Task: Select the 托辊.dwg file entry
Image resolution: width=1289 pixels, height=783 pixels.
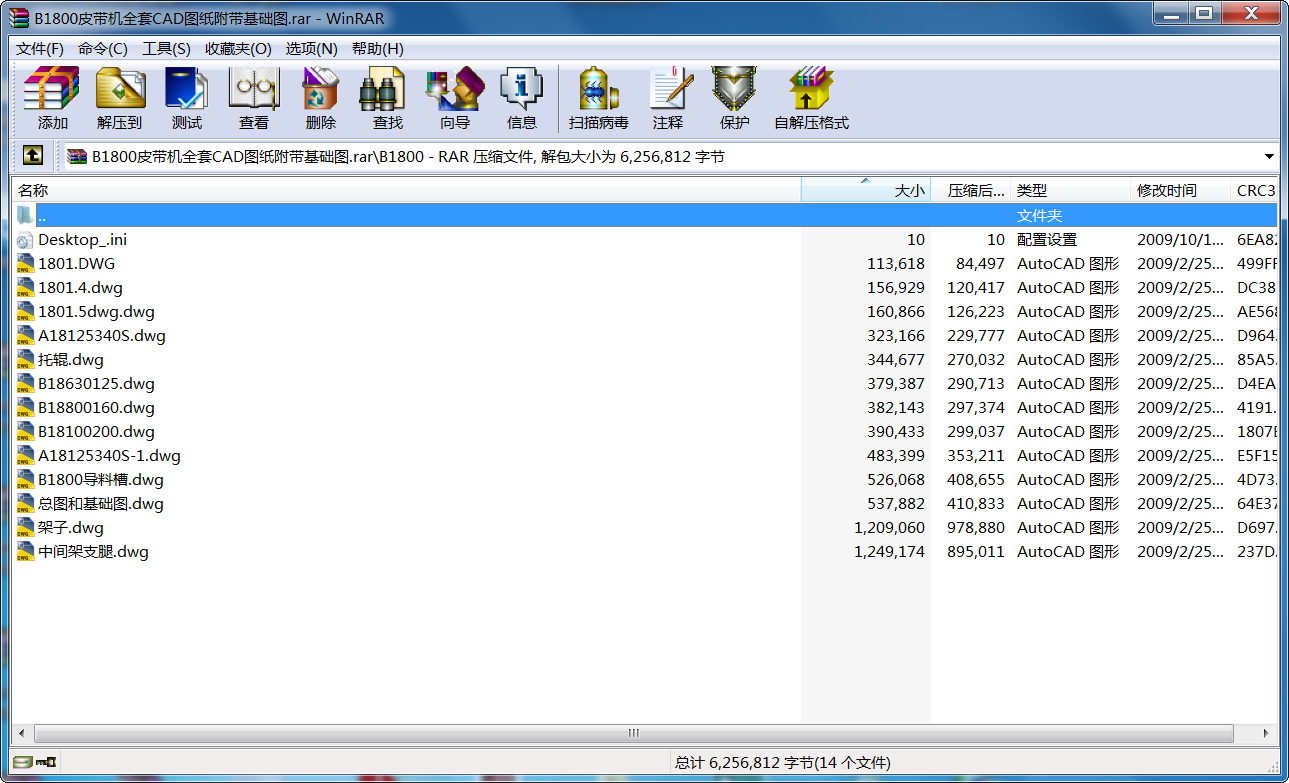Action: (70, 360)
